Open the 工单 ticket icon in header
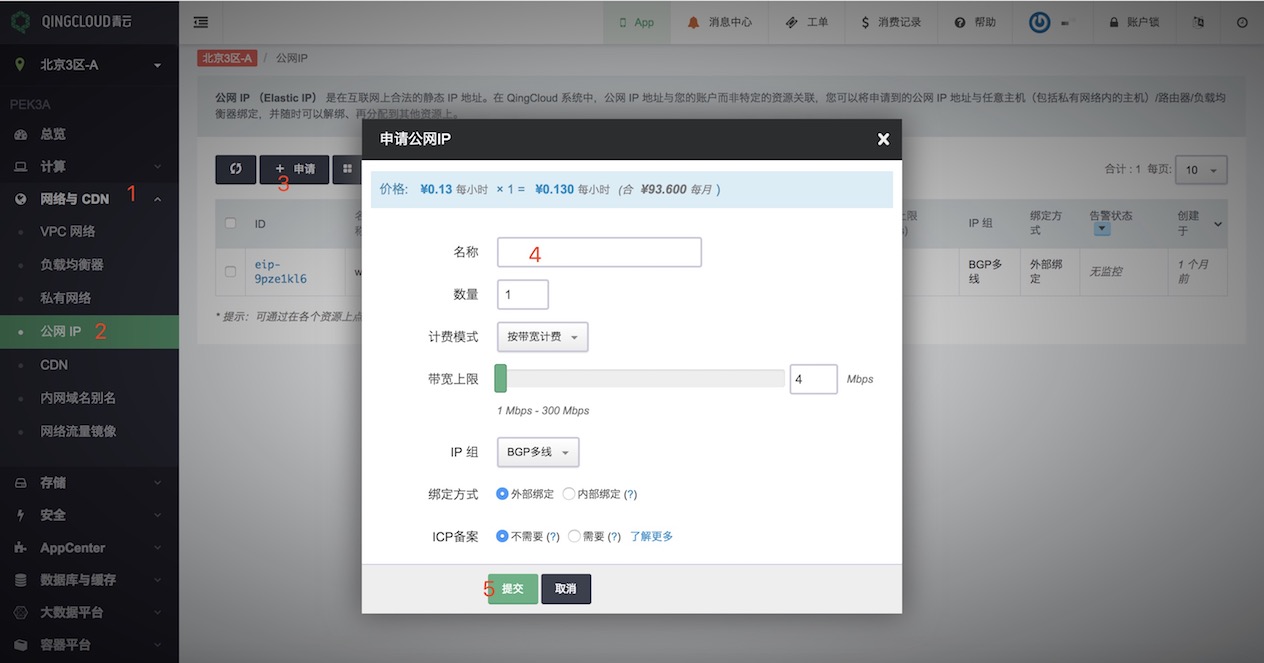This screenshot has width=1264, height=663. [791, 22]
